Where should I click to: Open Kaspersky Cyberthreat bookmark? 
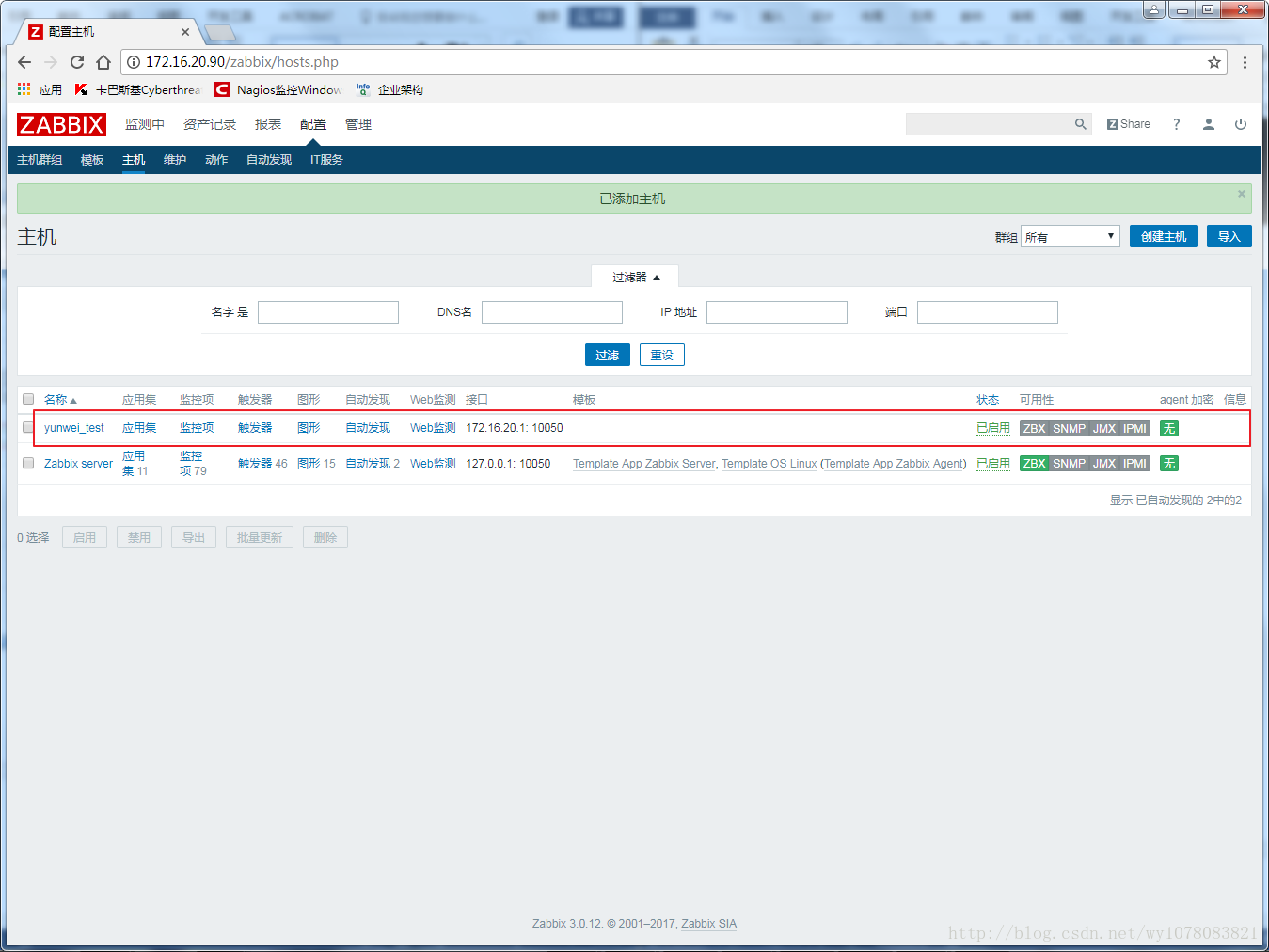[x=137, y=89]
